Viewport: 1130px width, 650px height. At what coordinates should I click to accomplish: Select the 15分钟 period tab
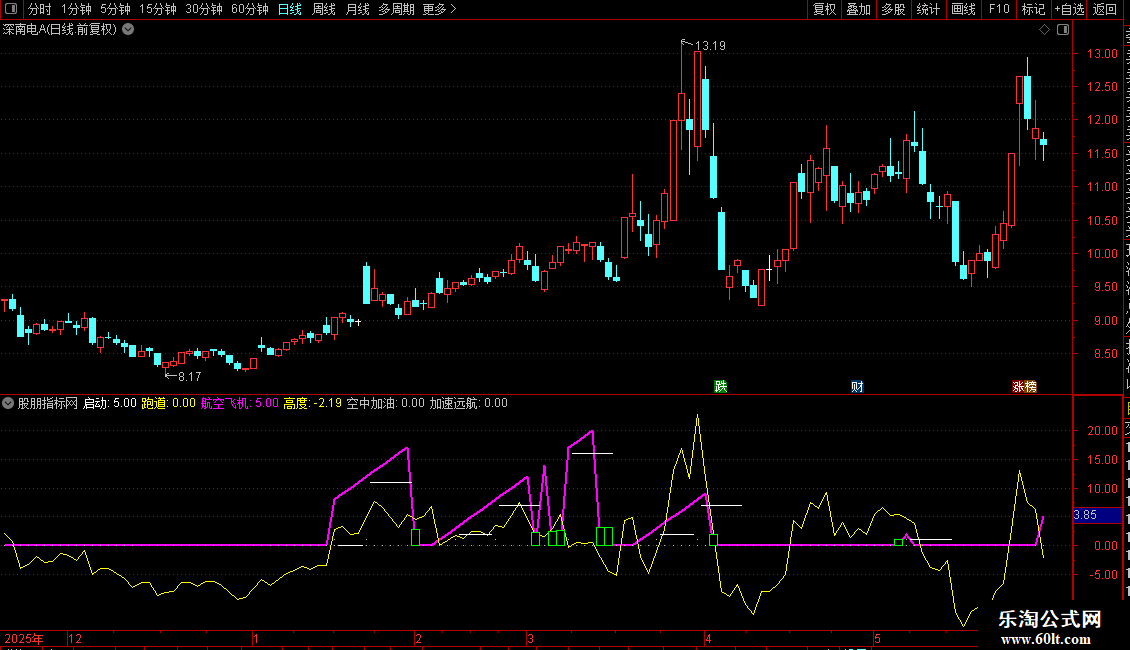click(x=158, y=9)
